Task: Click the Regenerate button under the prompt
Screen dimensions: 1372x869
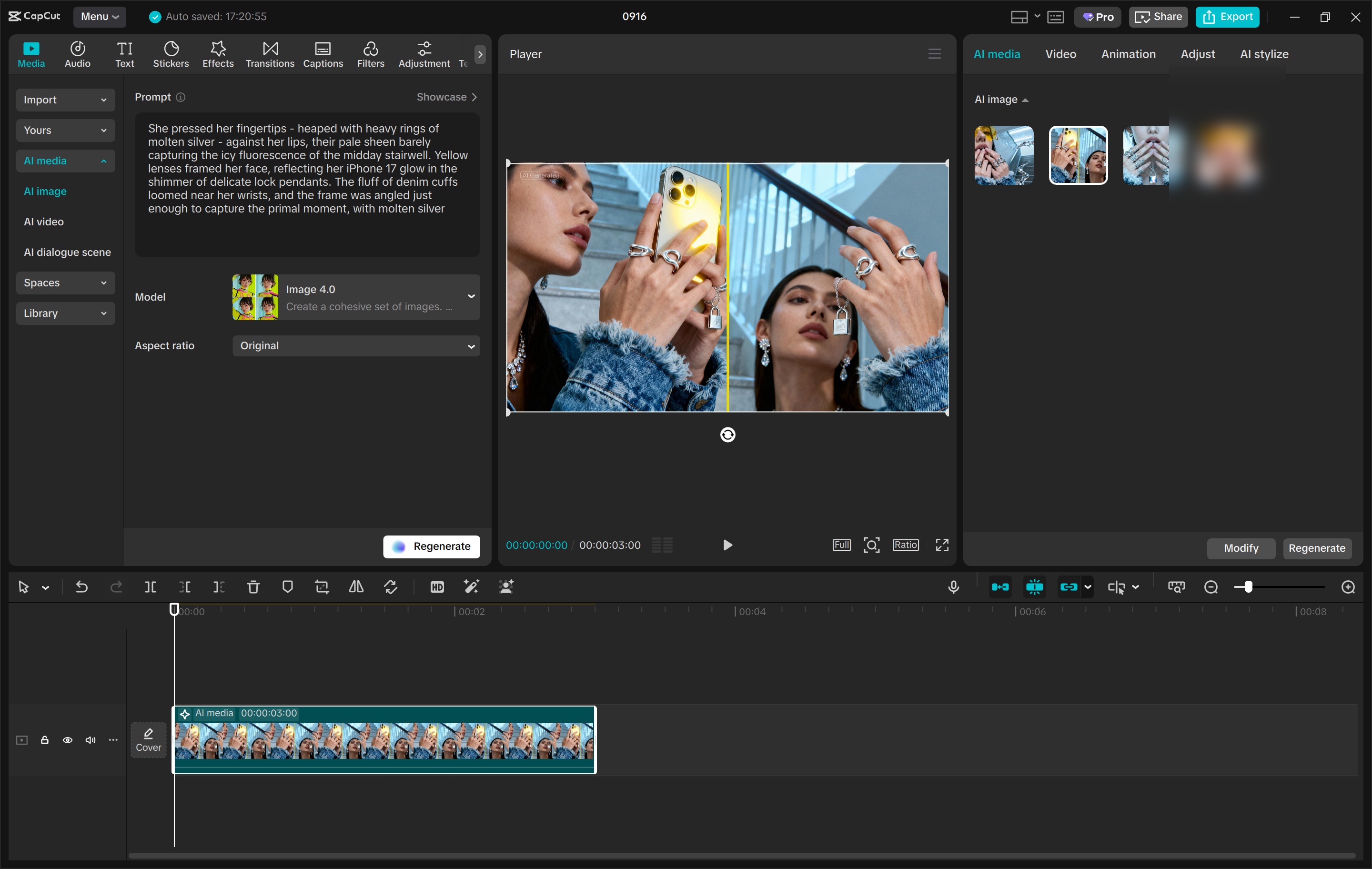Action: 431,546
